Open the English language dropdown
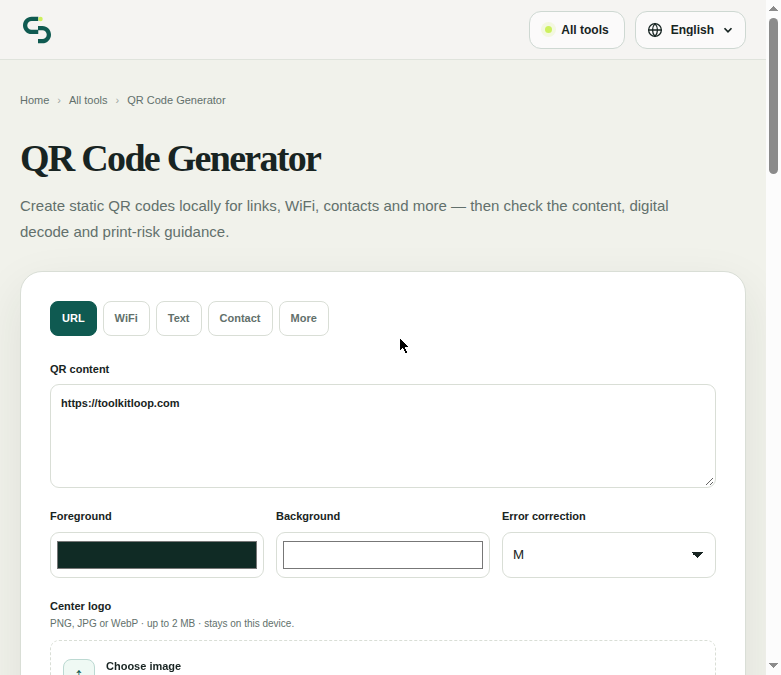The height and width of the screenshot is (675, 781). point(690,30)
